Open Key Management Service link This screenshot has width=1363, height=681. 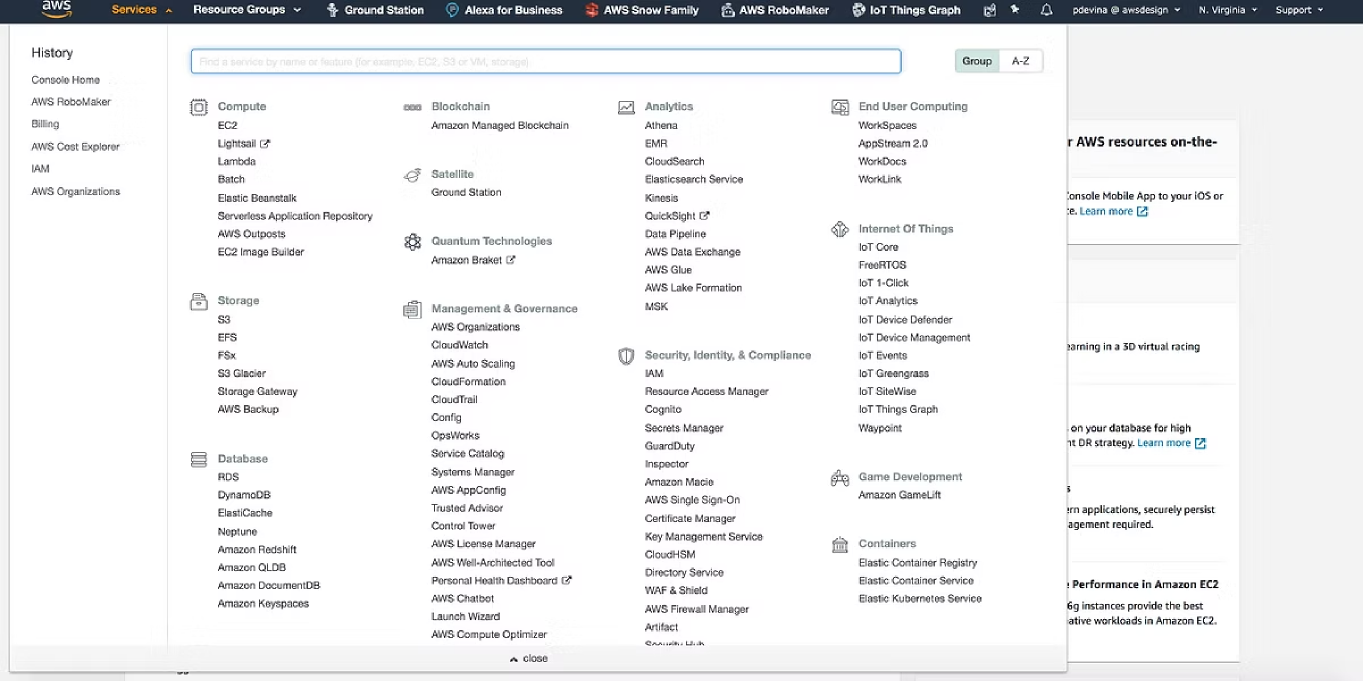point(704,537)
